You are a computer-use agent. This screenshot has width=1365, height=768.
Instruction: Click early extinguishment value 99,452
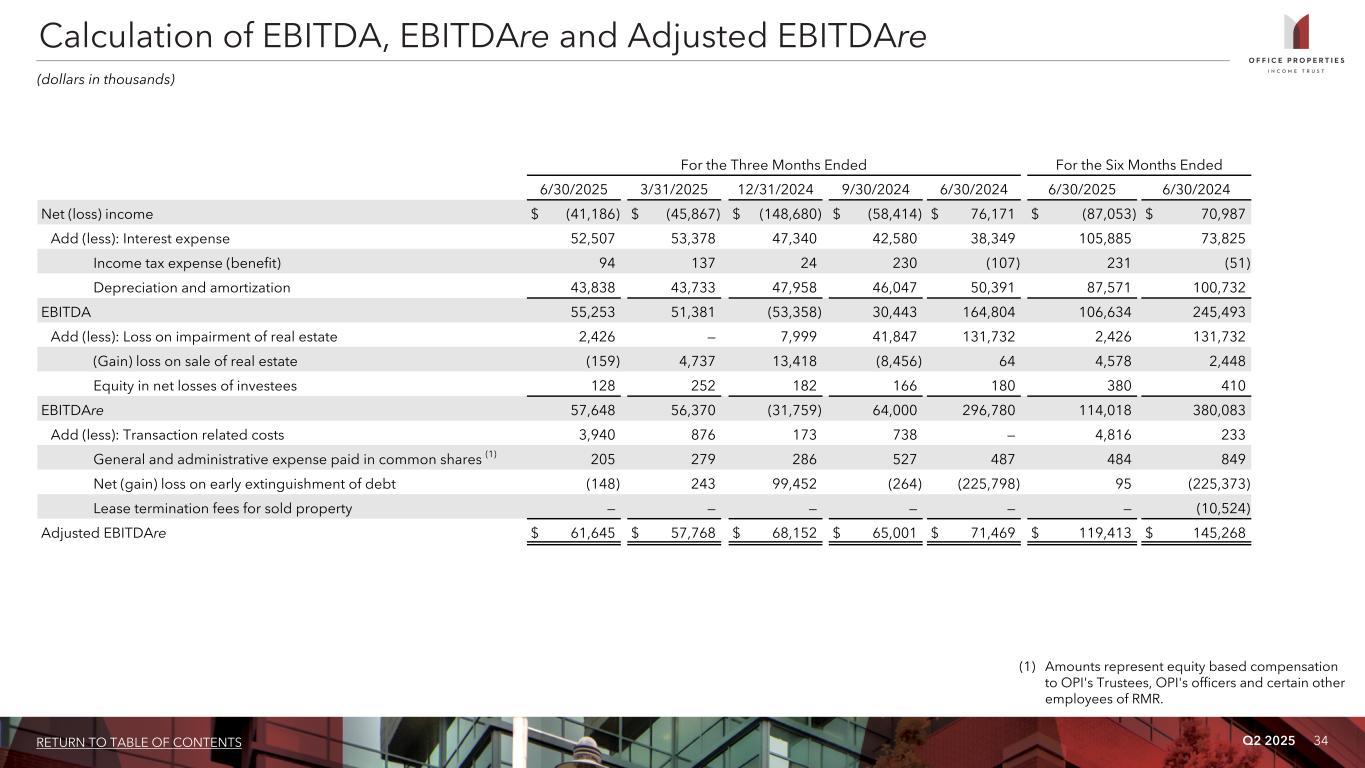click(x=793, y=484)
